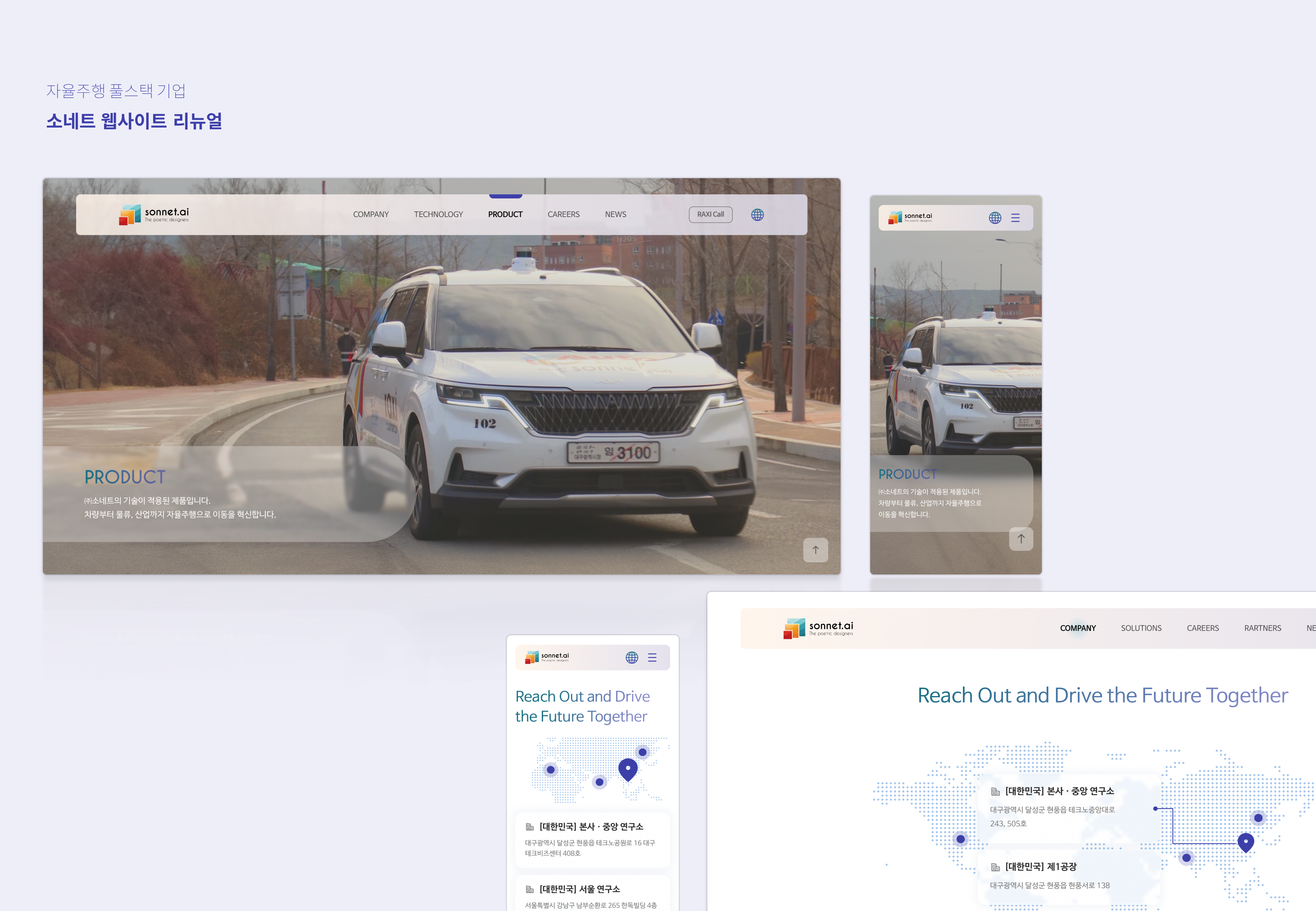The height and width of the screenshot is (911, 1316).
Task: Click the large location pin on mobile map
Action: [x=628, y=769]
